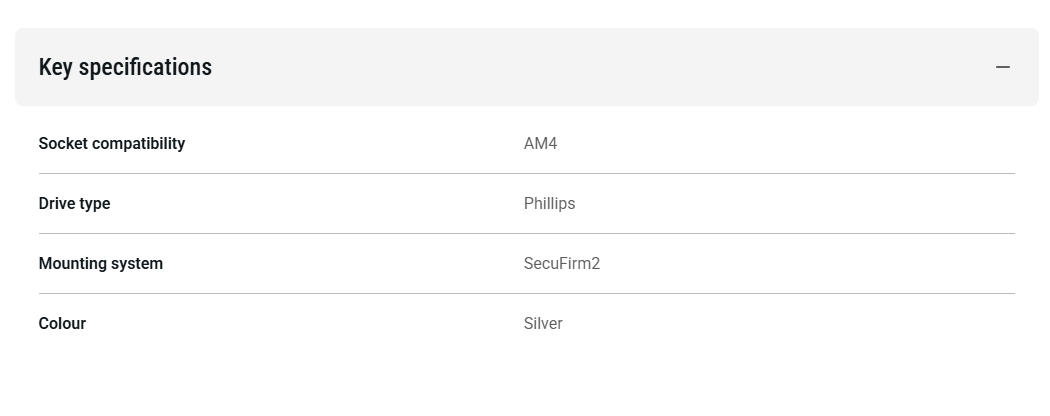Click the divider line below Socket compatibility

tap(526, 173)
